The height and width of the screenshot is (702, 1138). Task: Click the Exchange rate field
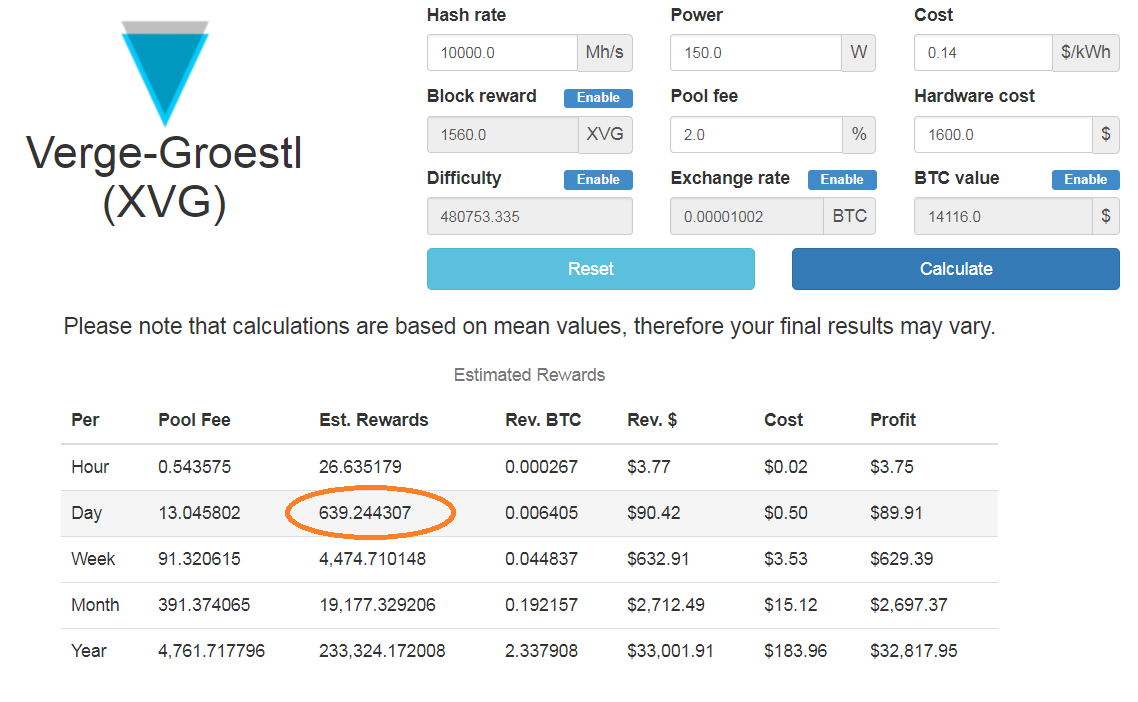click(x=747, y=216)
